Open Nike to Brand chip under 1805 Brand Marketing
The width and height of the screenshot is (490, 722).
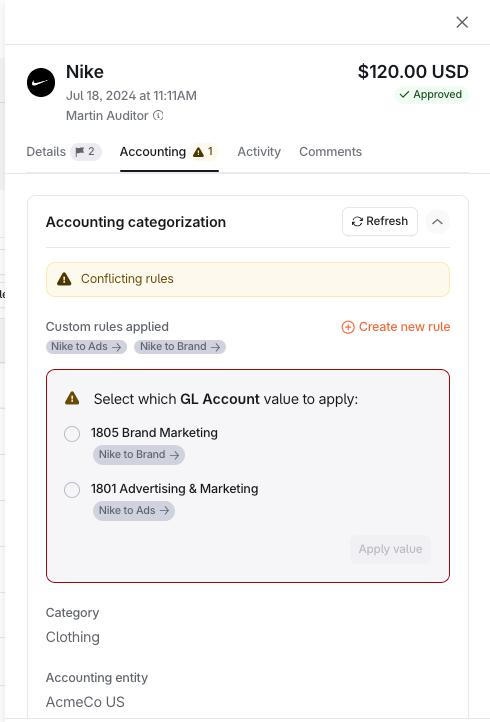coord(139,454)
